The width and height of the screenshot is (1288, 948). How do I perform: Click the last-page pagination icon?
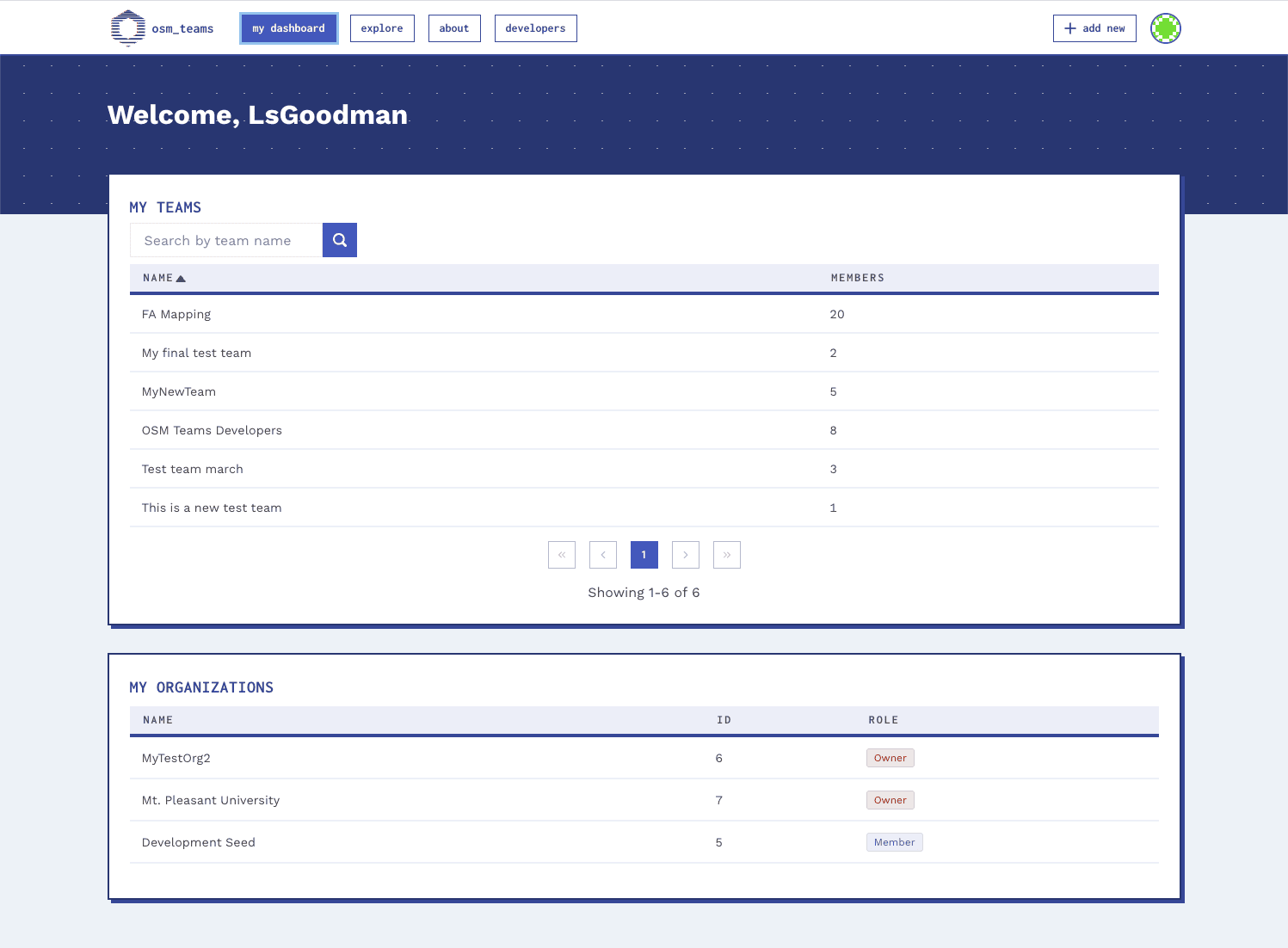click(x=726, y=555)
